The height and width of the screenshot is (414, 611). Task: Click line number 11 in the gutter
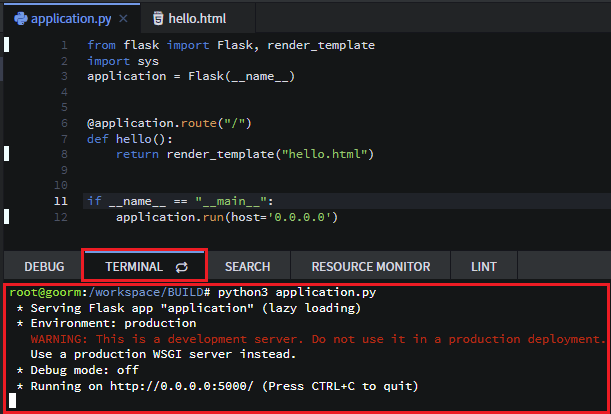point(61,201)
